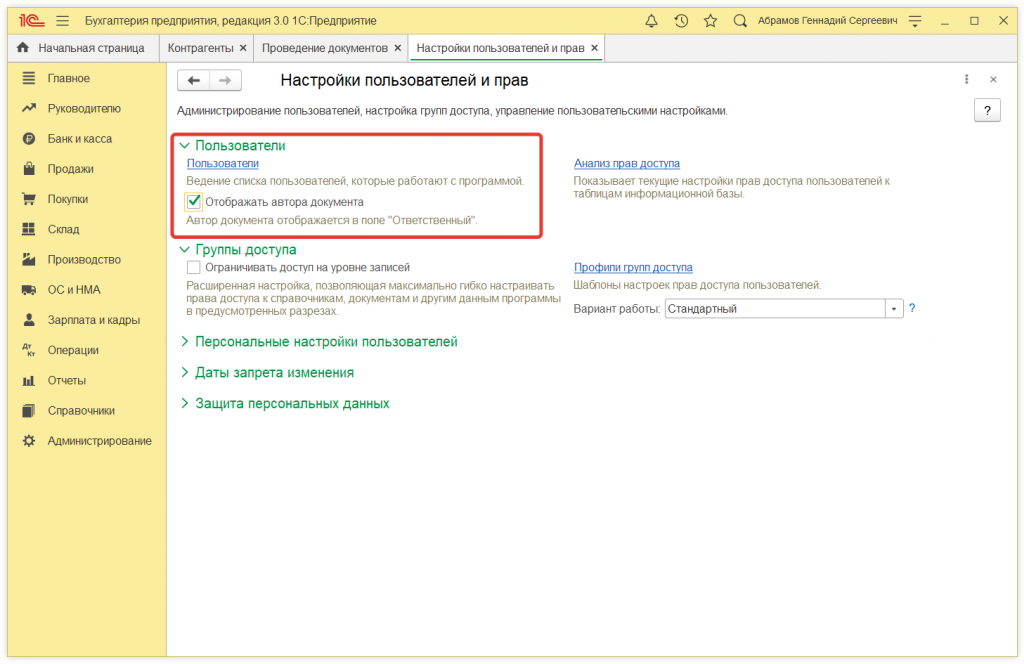The width and height of the screenshot is (1024, 664).
Task: Click the Вариант работы input field
Action: pos(774,309)
